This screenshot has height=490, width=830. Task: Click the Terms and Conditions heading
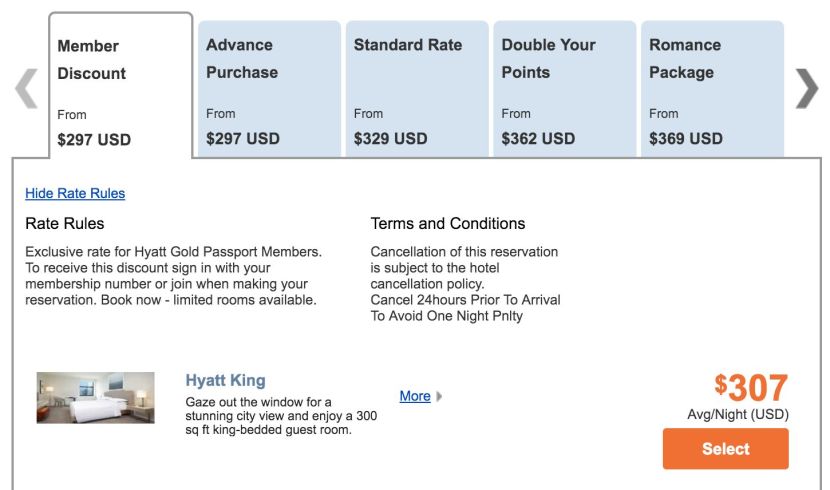[x=447, y=223]
